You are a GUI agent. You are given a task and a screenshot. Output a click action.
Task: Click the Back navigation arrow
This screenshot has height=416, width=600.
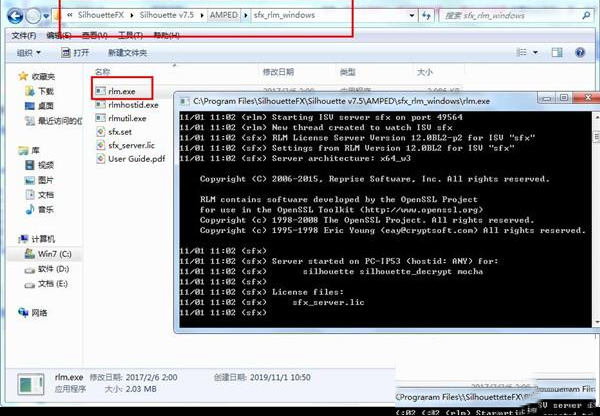click(14, 17)
